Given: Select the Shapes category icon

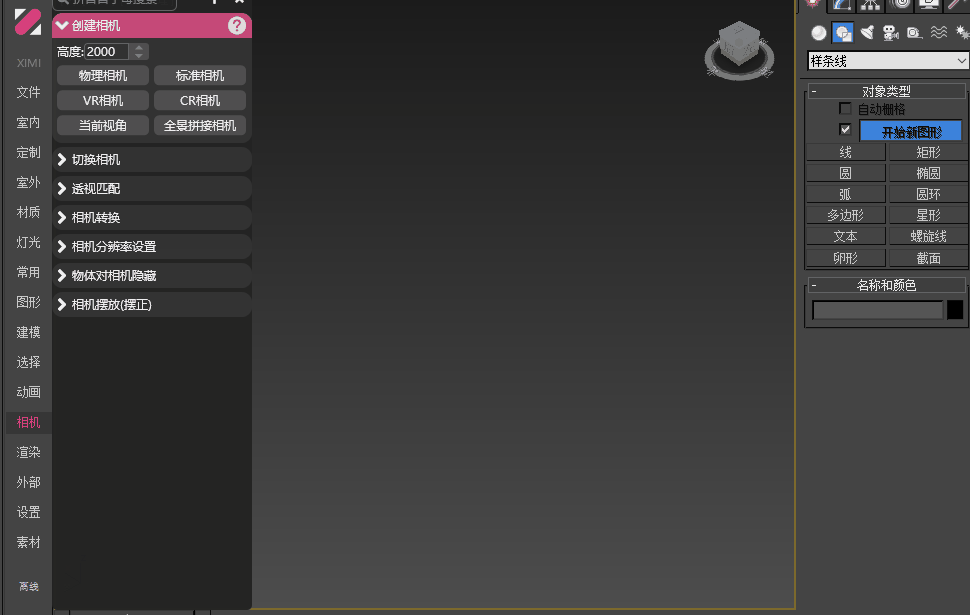Looking at the screenshot, I should (843, 33).
